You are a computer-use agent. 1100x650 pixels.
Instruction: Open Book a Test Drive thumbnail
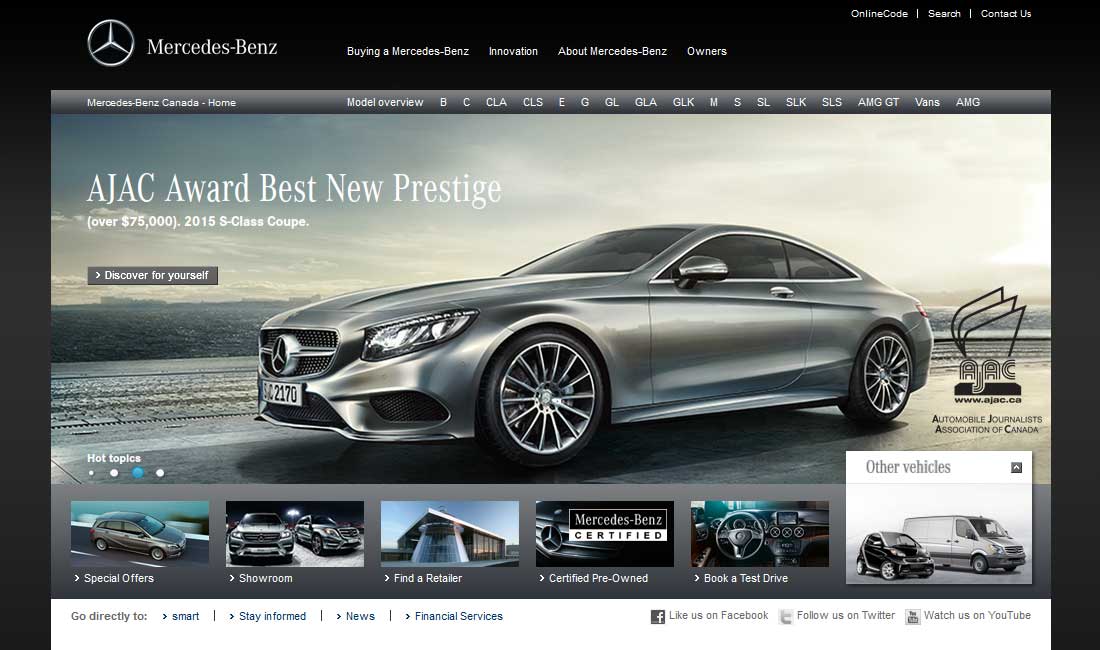point(760,534)
